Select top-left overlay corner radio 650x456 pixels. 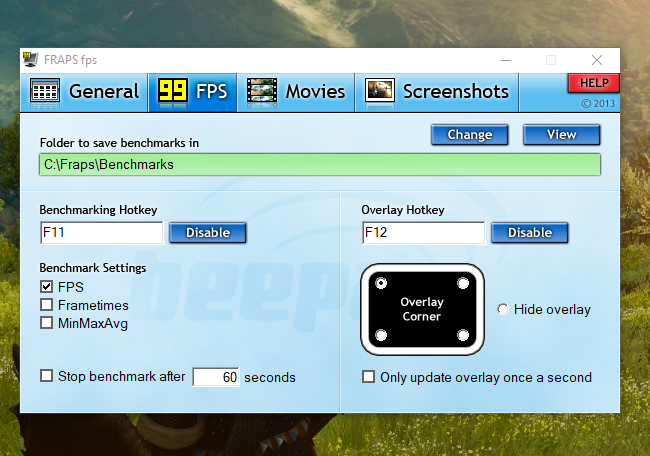381,283
